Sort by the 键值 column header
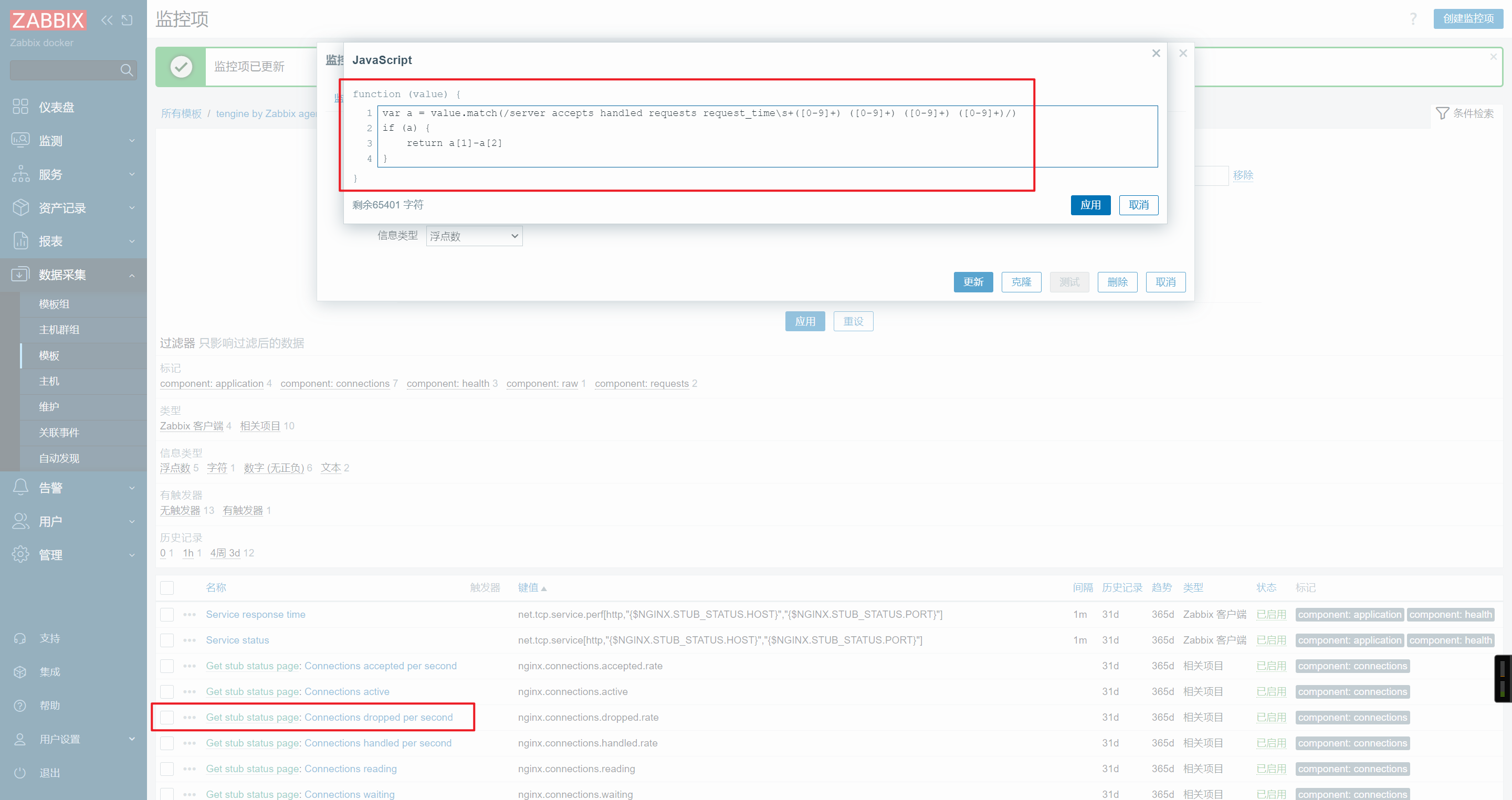This screenshot has width=1512, height=800. [532, 587]
